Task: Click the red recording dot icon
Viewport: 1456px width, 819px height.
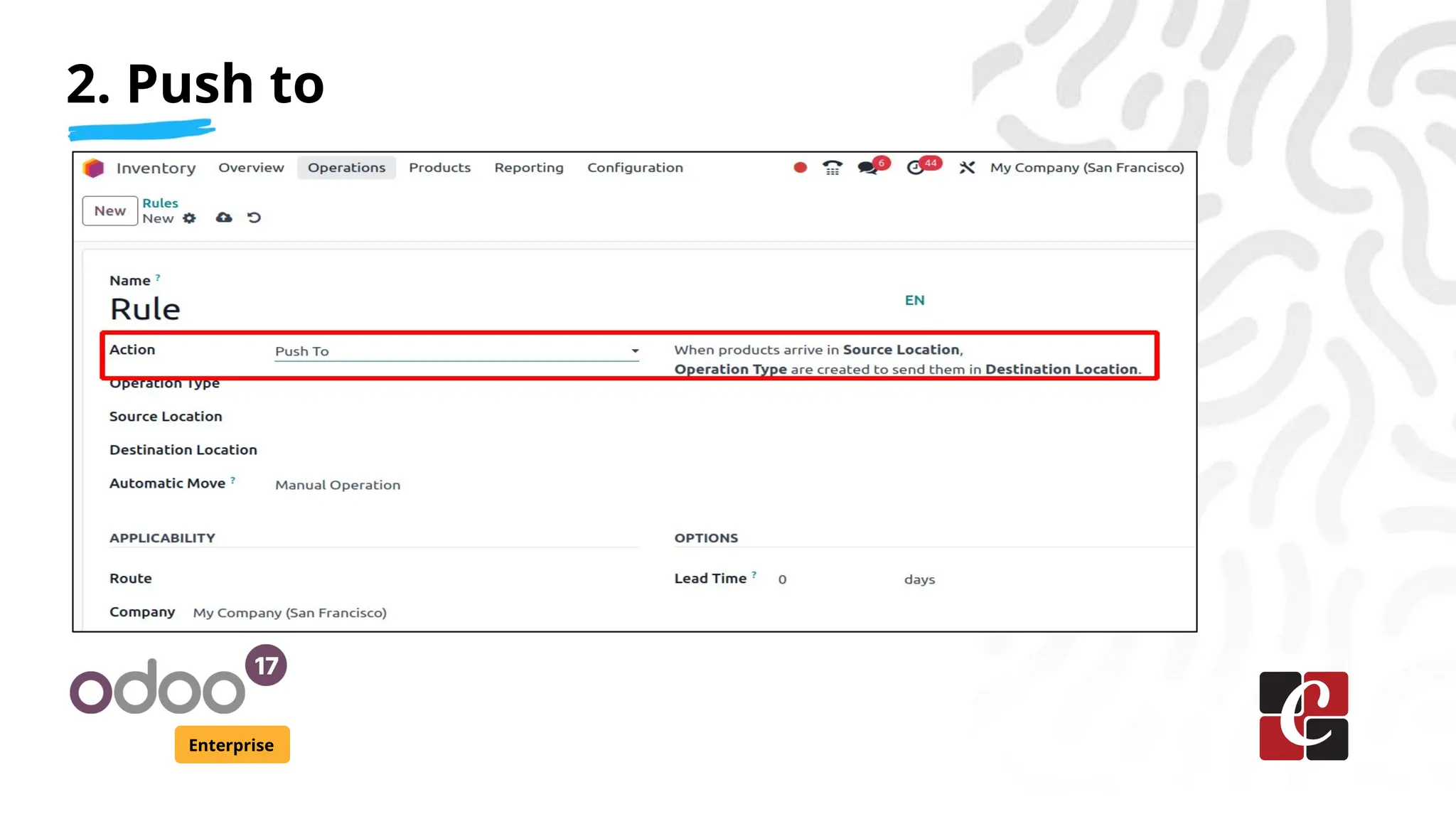Action: (x=800, y=168)
